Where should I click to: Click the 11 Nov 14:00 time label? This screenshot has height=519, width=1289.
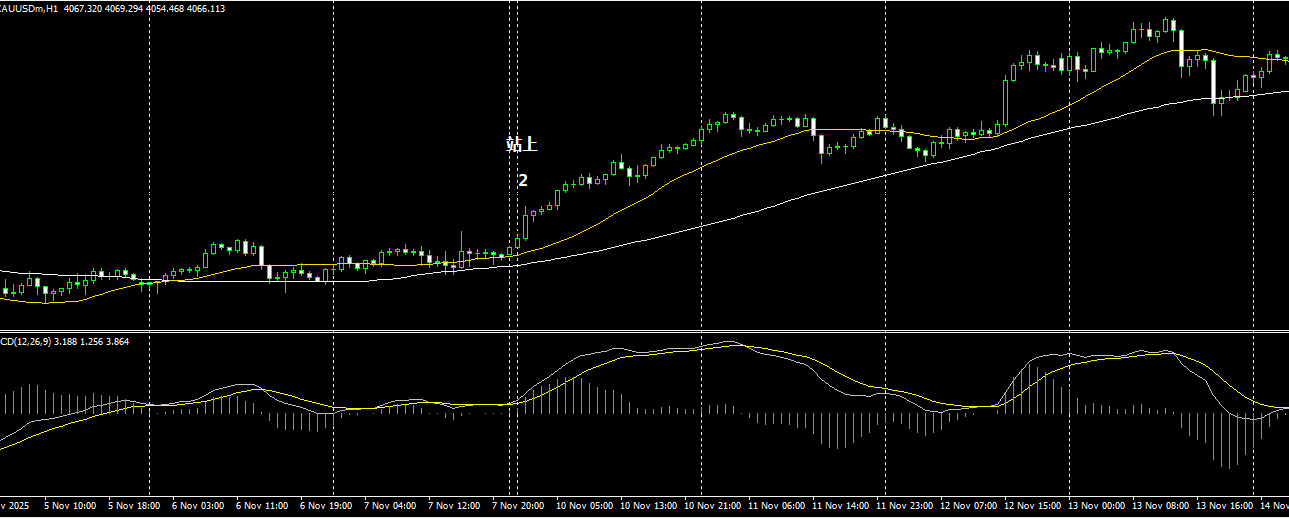[843, 507]
